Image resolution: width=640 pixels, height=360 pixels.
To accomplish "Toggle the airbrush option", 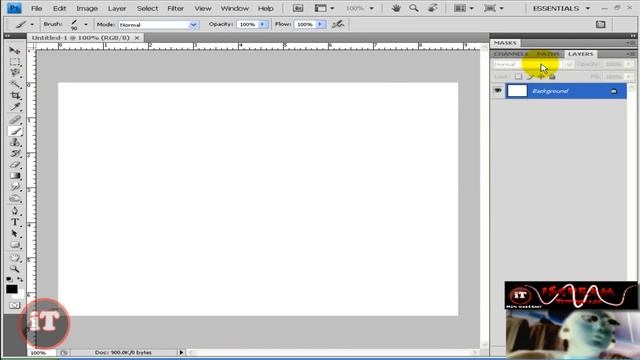I will [x=338, y=24].
